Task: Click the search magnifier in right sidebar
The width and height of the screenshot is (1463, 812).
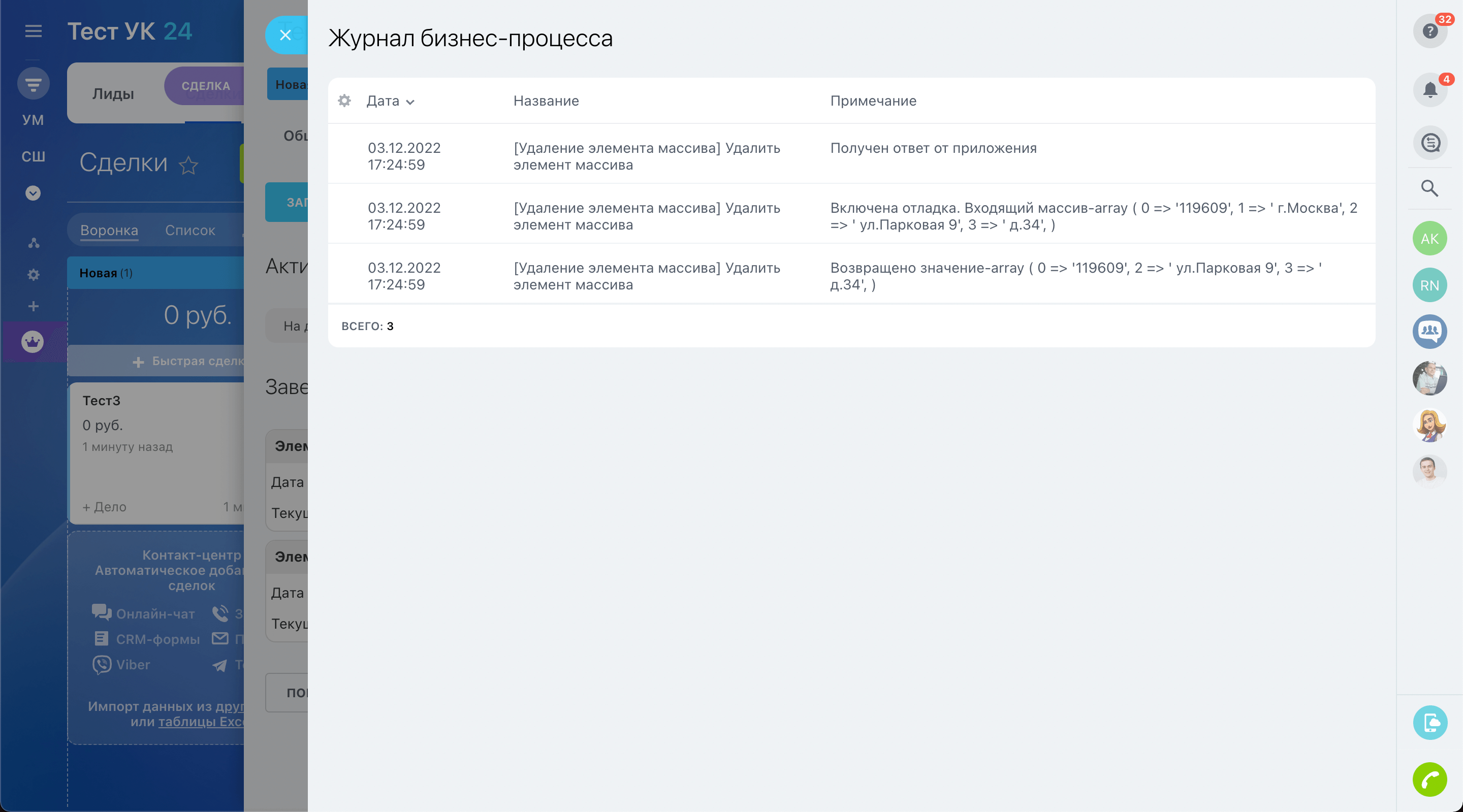Action: 1429,188
